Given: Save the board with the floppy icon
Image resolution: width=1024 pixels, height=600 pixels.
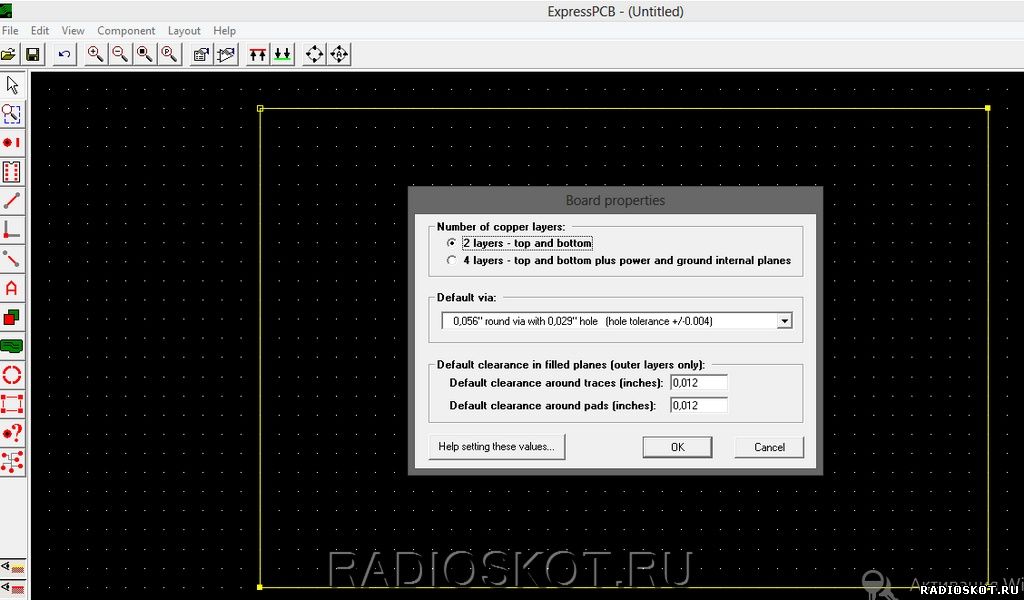Looking at the screenshot, I should coord(33,54).
